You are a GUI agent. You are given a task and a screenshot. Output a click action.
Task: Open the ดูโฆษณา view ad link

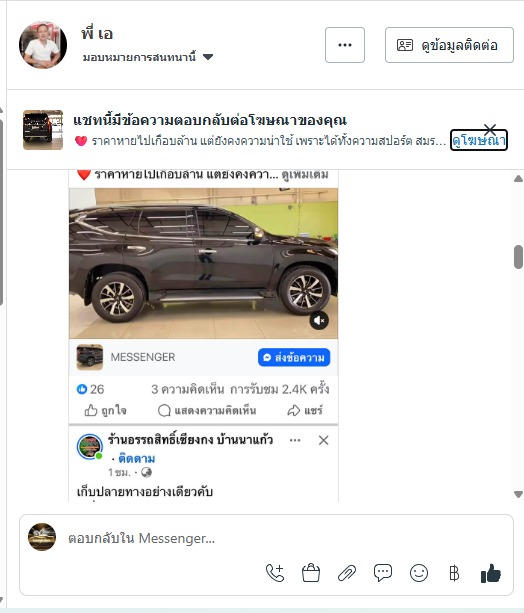tap(479, 140)
